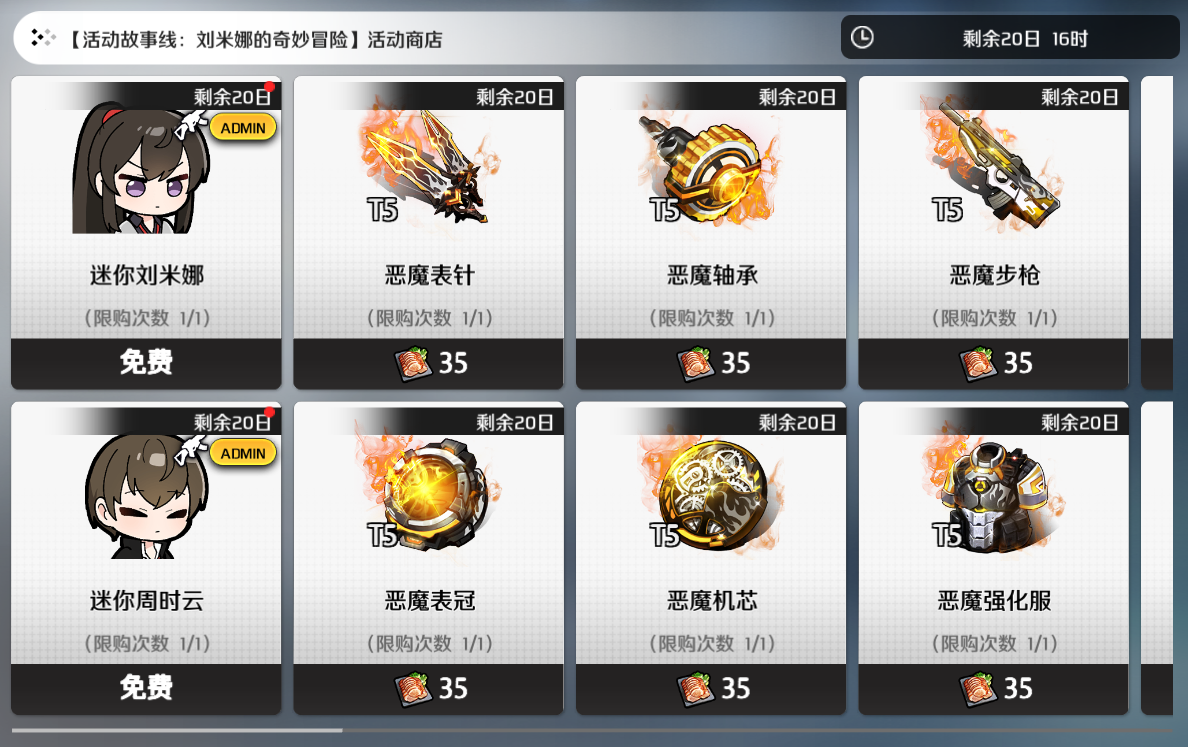Click the 恶魔强化服 T5 armor icon

[993, 494]
